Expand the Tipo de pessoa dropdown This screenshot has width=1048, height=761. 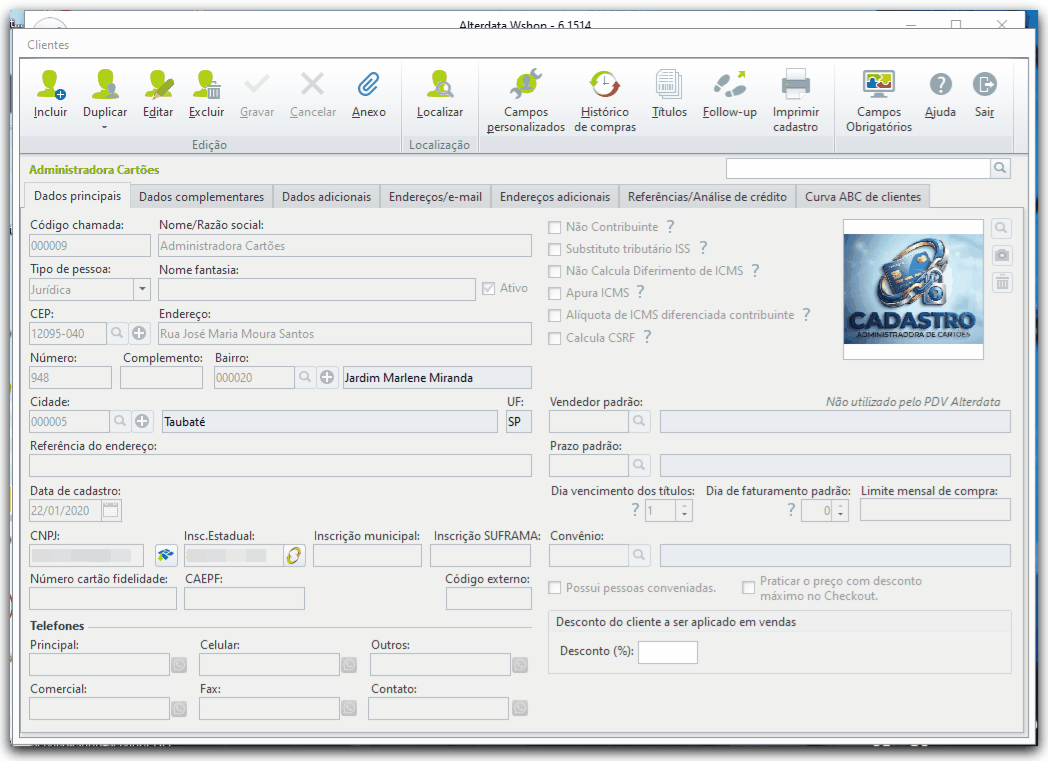(x=142, y=289)
